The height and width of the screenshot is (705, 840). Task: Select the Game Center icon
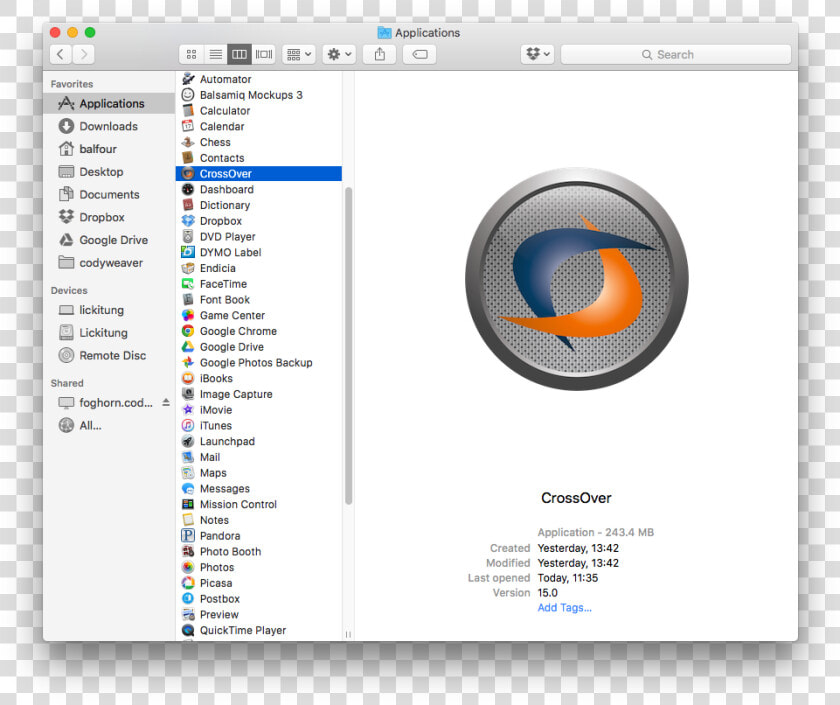(x=188, y=316)
